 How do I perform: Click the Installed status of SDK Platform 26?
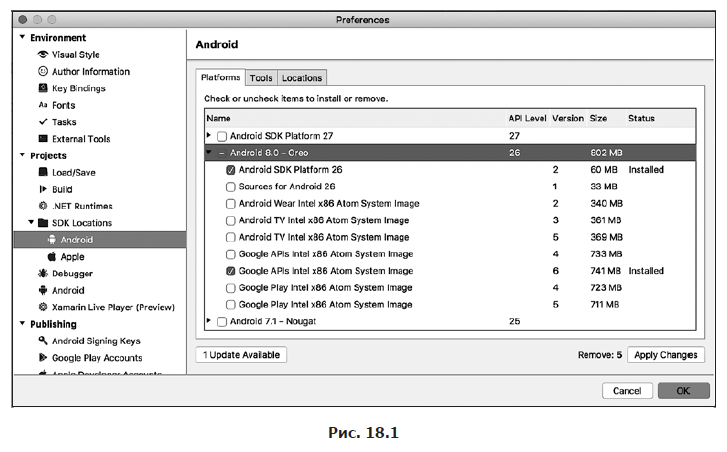coord(646,170)
